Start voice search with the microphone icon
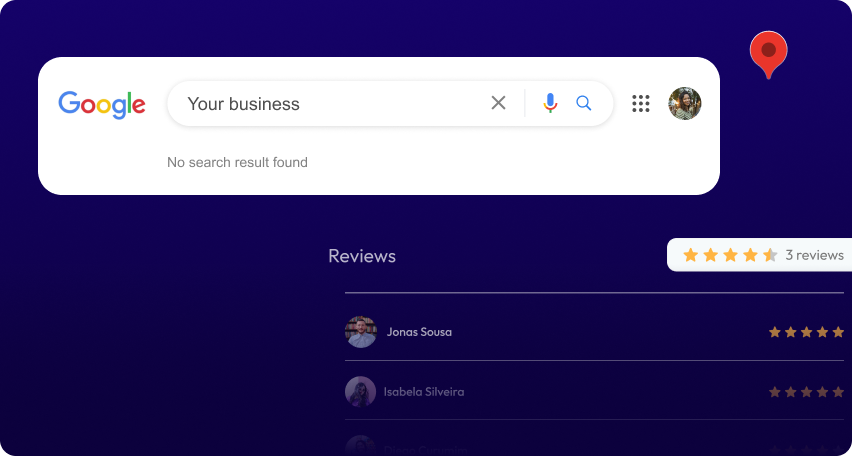Viewport: 852px width, 456px height. [x=550, y=103]
